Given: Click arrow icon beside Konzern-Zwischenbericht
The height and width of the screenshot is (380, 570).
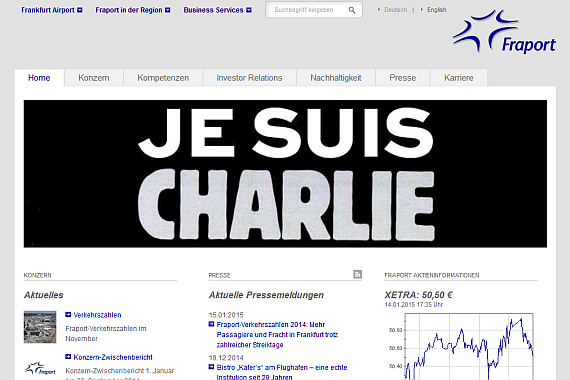Looking at the screenshot, I should point(68,357).
